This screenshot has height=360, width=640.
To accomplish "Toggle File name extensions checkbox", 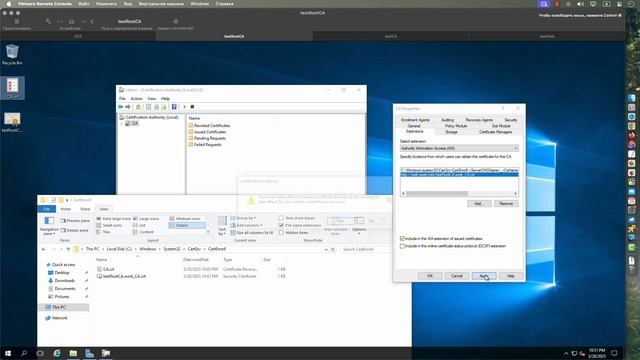I will pos(281,225).
